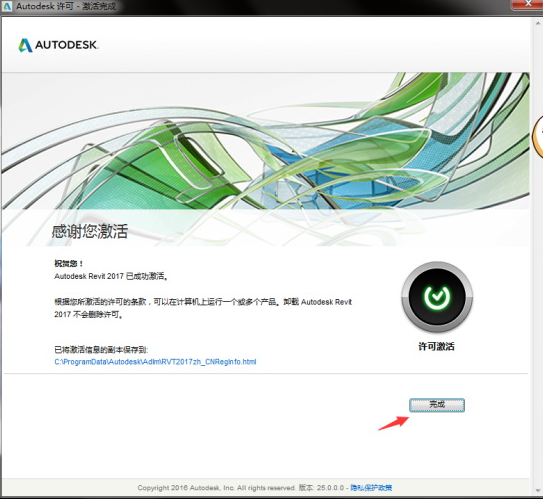Click the 'Autodesk Revit 2017 已成功激活' text
This screenshot has width=543, height=499.
pos(111,276)
